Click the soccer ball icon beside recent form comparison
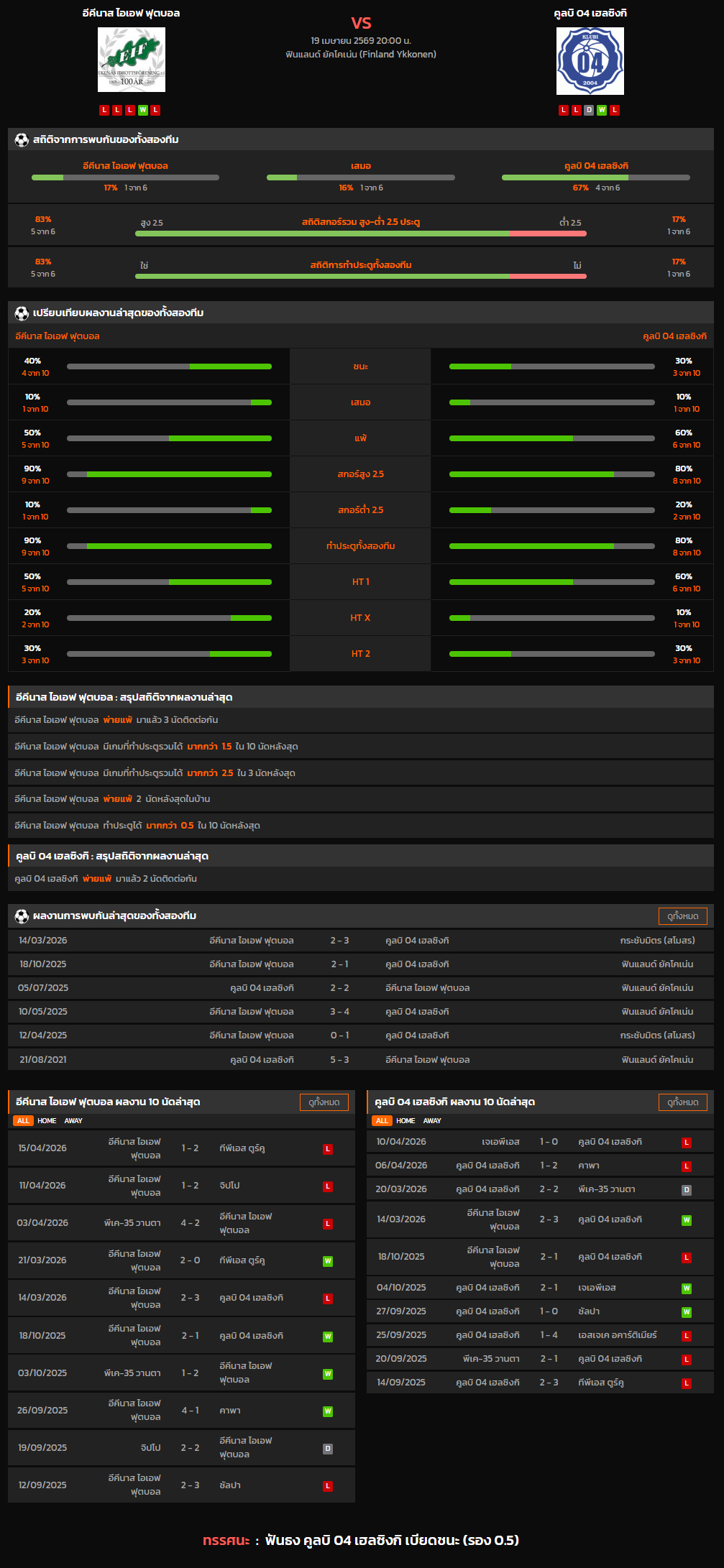Image resolution: width=724 pixels, height=1568 pixels. pyautogui.click(x=22, y=313)
